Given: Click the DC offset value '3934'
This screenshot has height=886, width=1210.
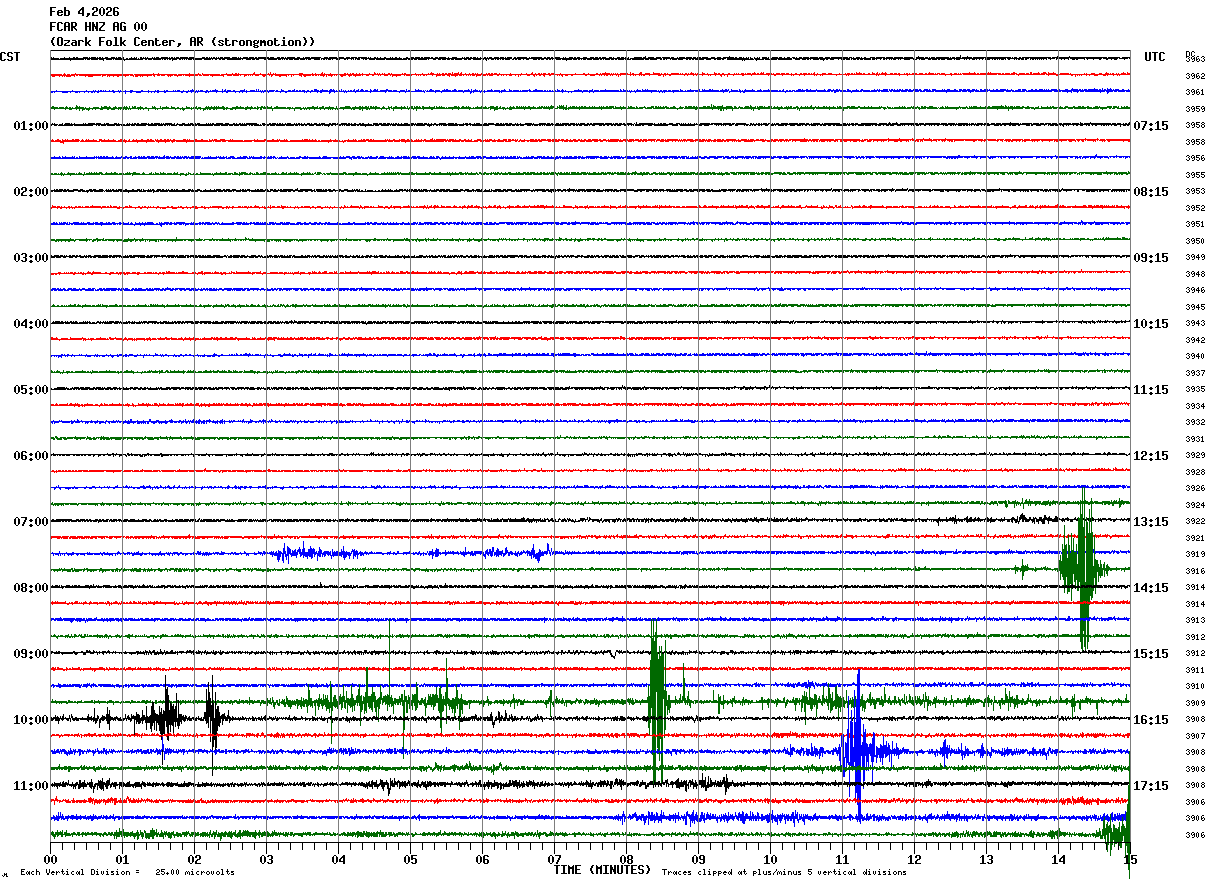Looking at the screenshot, I should [1195, 406].
